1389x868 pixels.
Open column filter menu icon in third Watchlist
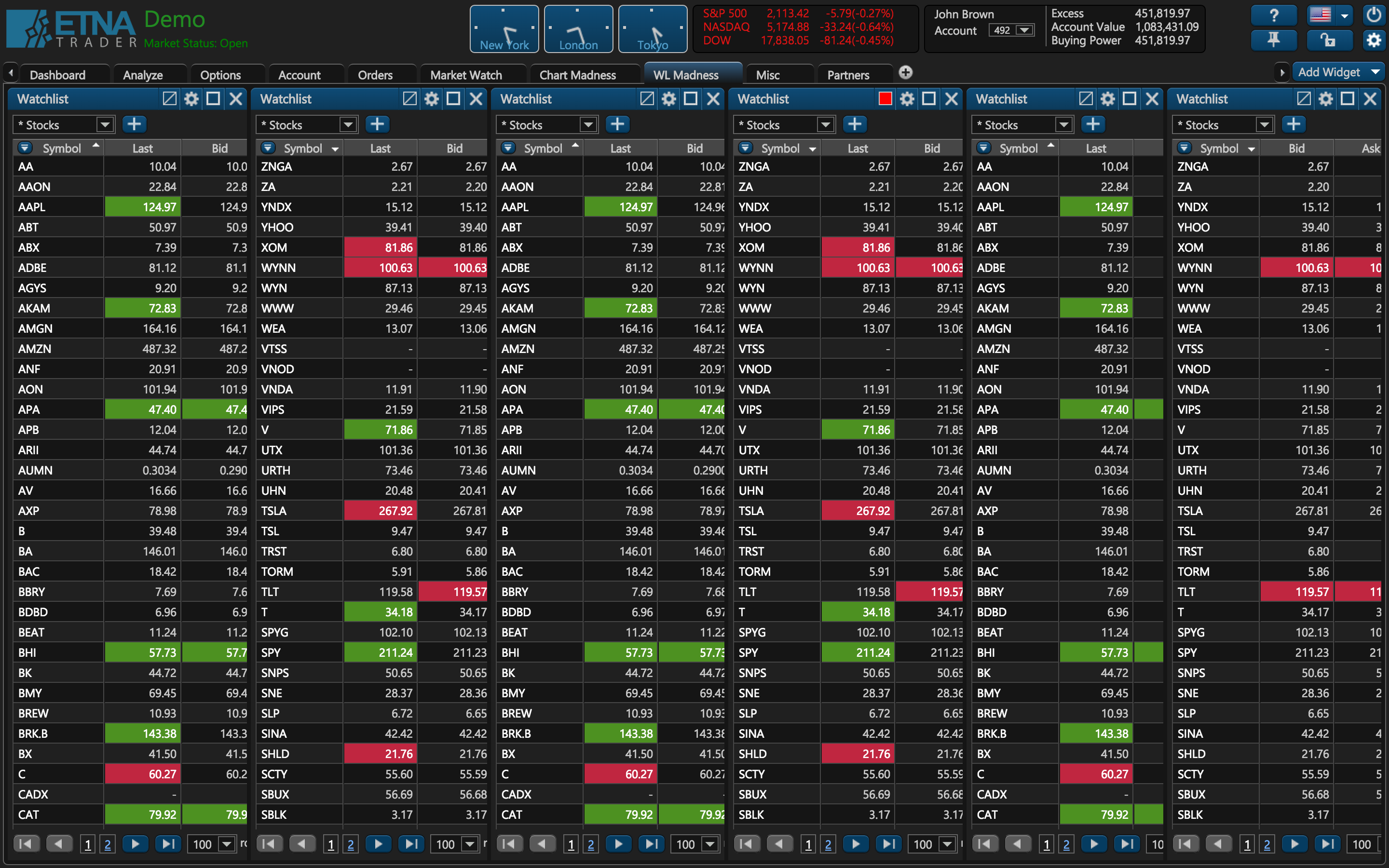tap(508, 148)
